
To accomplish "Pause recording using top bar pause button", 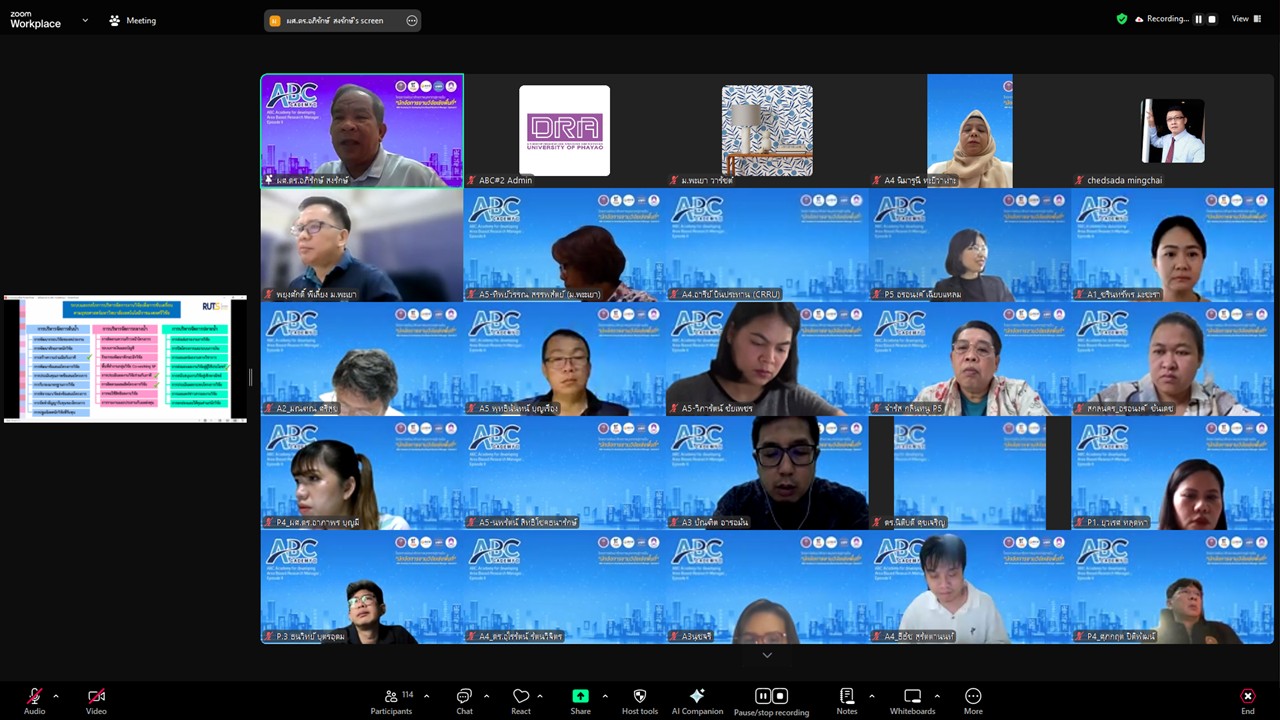I will [1198, 19].
